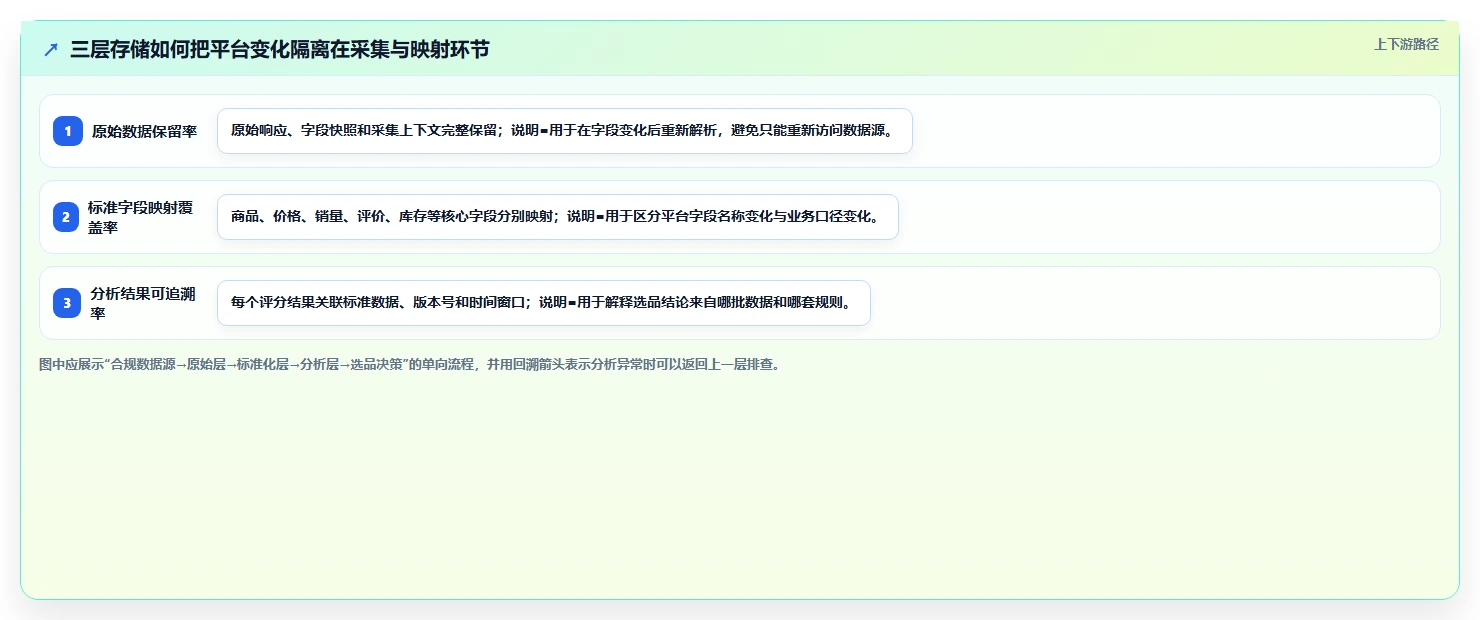The width and height of the screenshot is (1480, 620).
Task: Click the number 3 badge beside 分析结果可追溯率
Action: [68, 303]
